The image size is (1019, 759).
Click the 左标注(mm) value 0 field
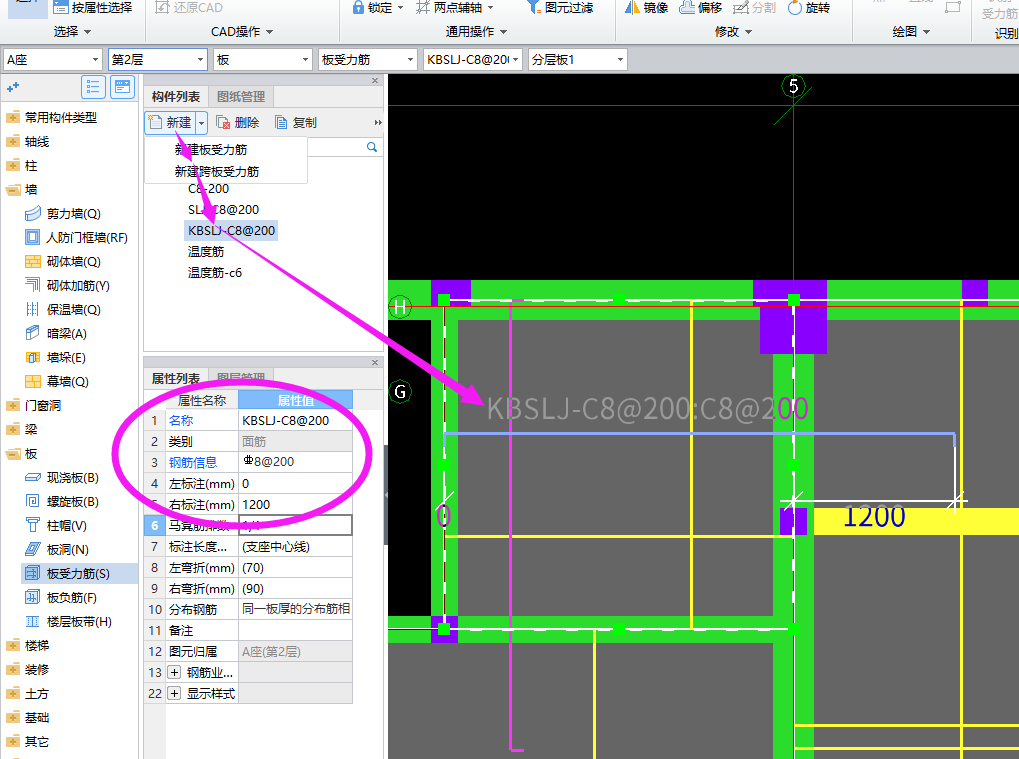[296, 484]
